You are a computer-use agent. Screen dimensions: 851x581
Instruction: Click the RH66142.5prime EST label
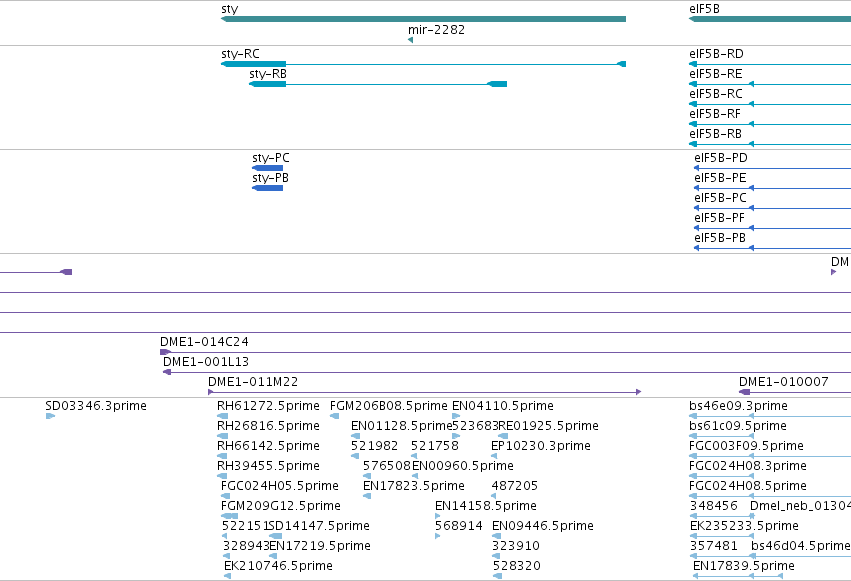tap(268, 446)
